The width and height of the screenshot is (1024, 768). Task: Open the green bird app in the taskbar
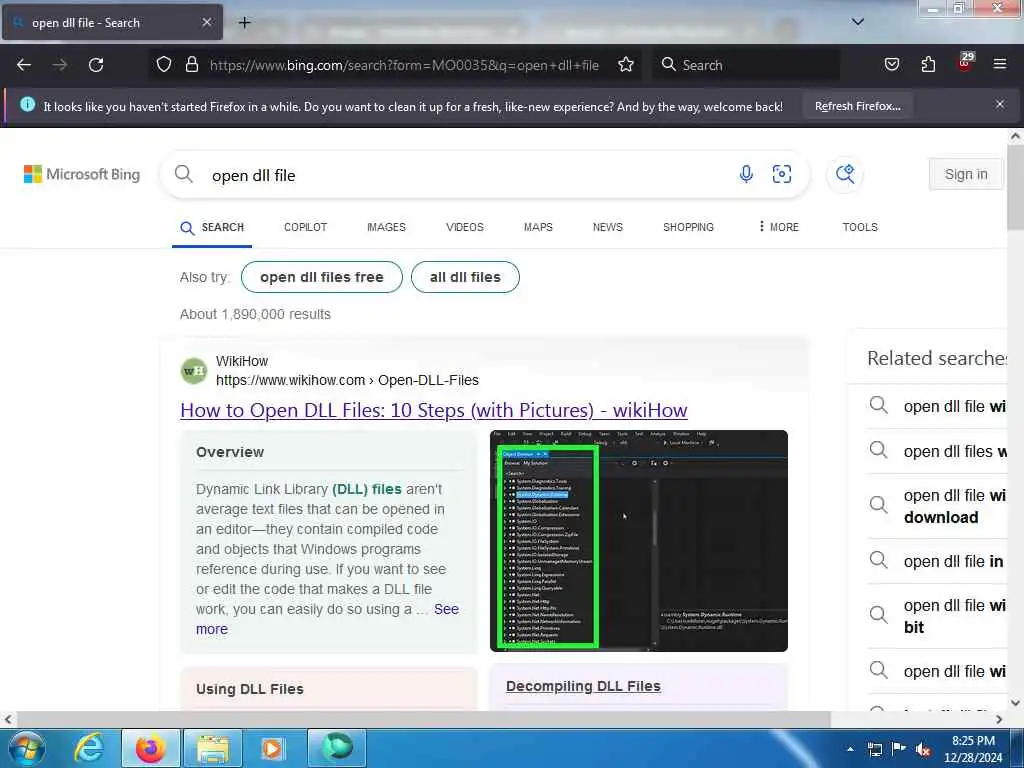pos(337,748)
